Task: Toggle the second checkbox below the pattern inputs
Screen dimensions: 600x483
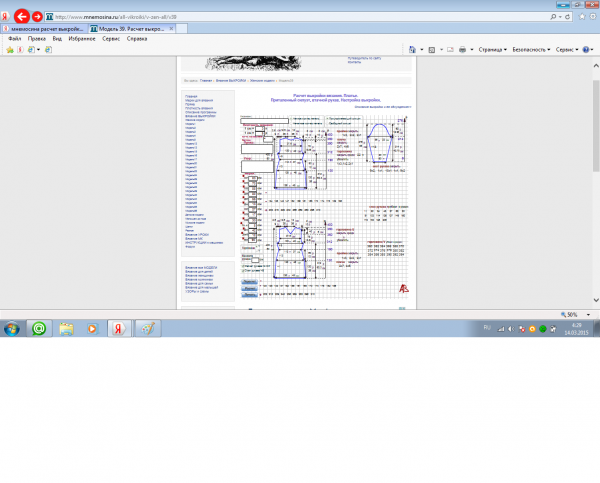Action: pyautogui.click(x=243, y=270)
